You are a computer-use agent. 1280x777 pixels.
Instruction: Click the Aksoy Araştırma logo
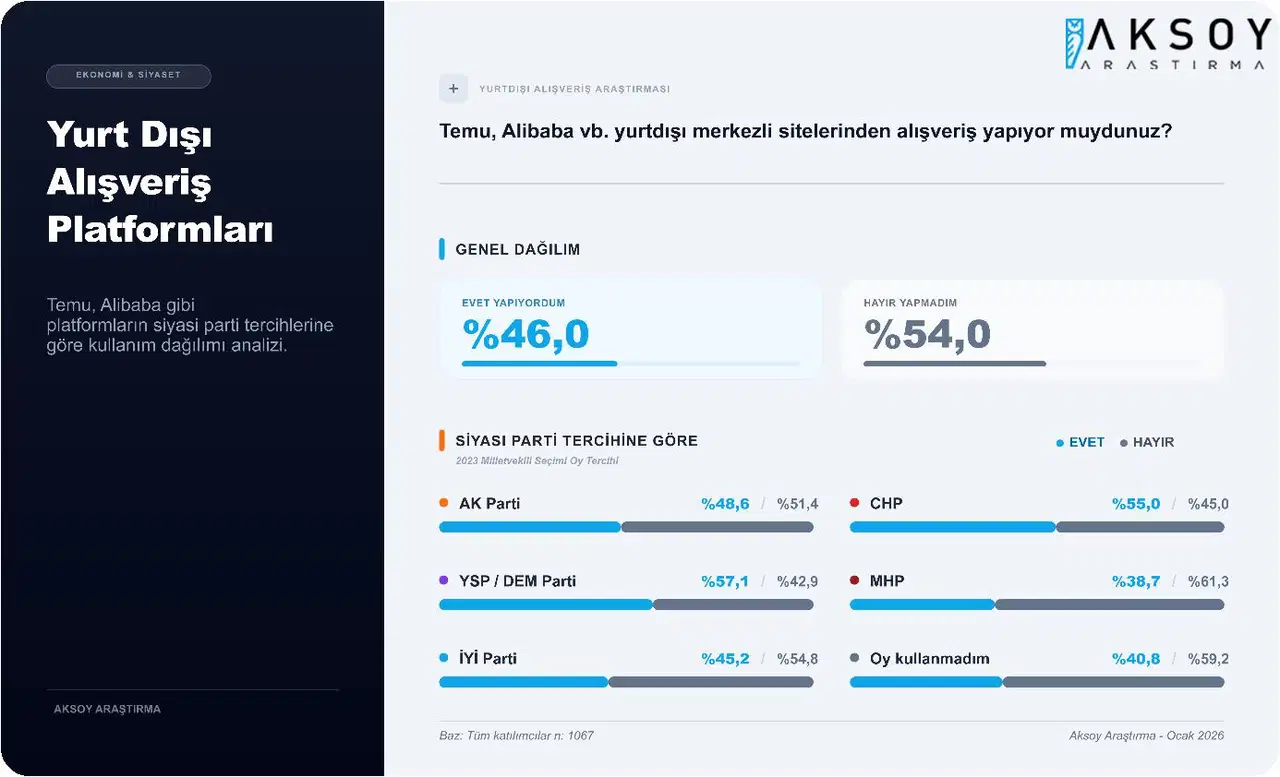coord(1166,45)
